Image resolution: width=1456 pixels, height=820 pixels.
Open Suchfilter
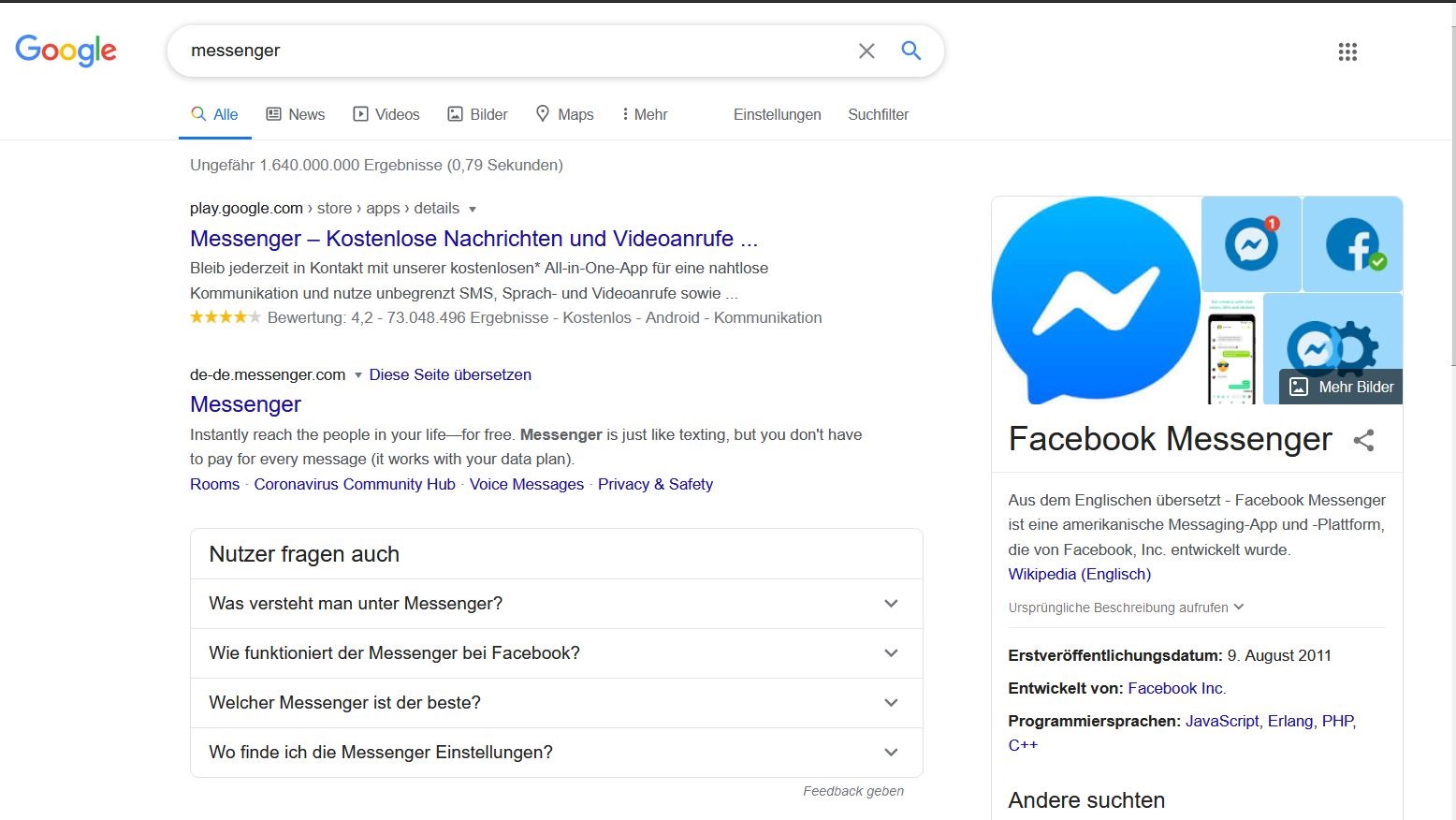[x=878, y=114]
